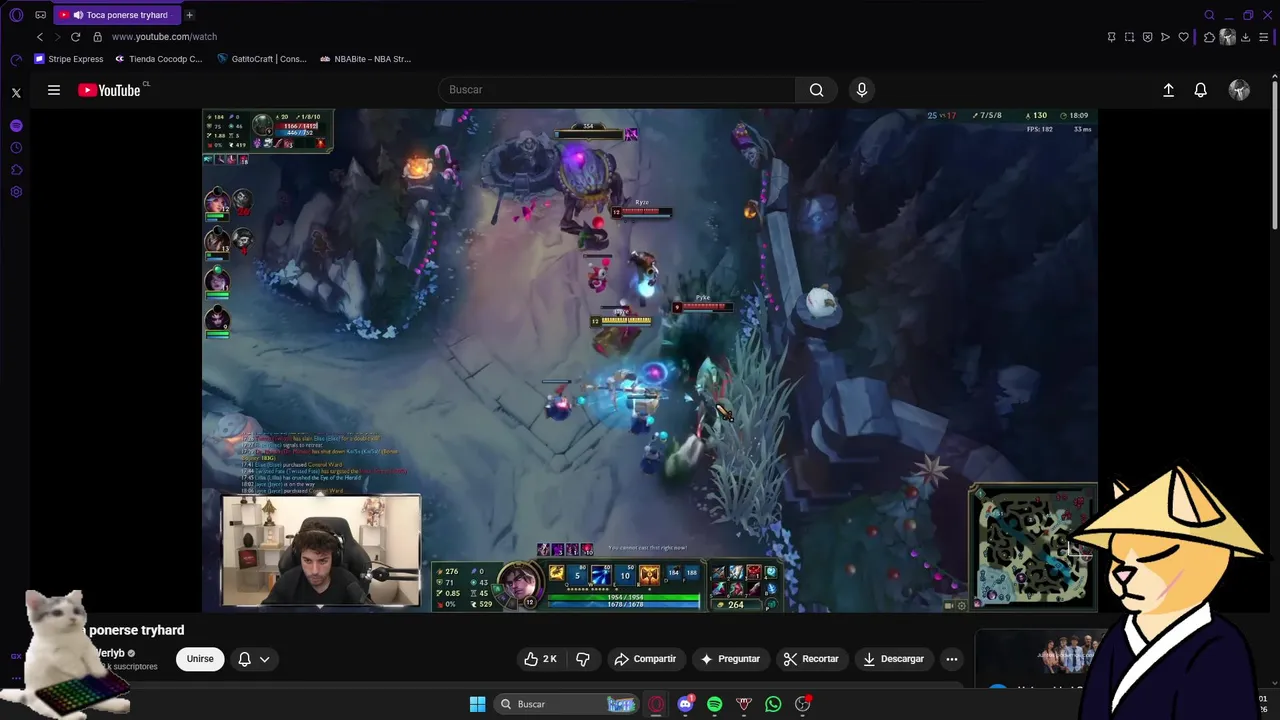Open Extensions cube in the sidebar
The width and height of the screenshot is (1280, 720).
pos(16,170)
